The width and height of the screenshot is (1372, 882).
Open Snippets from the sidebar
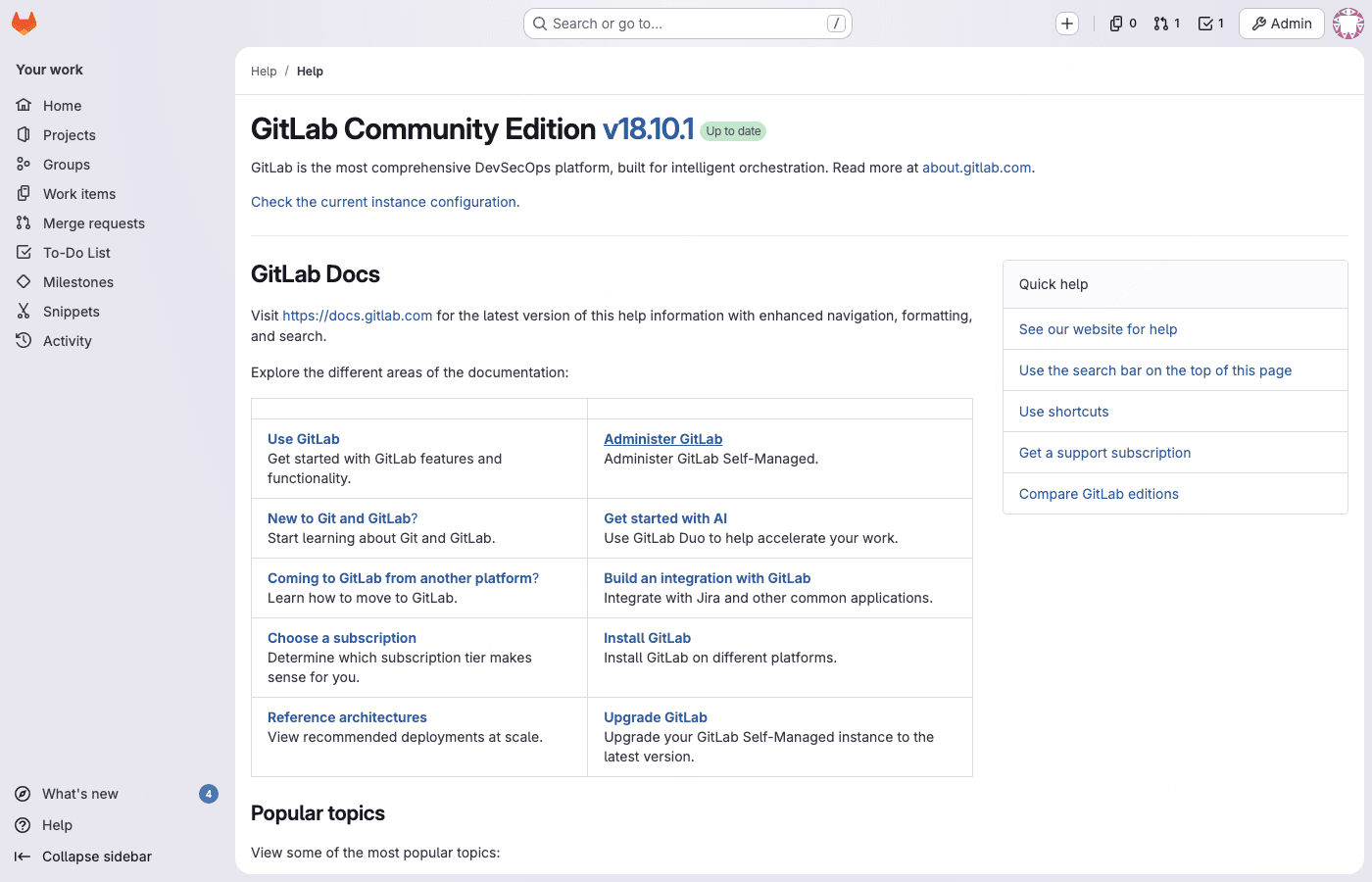coord(70,311)
